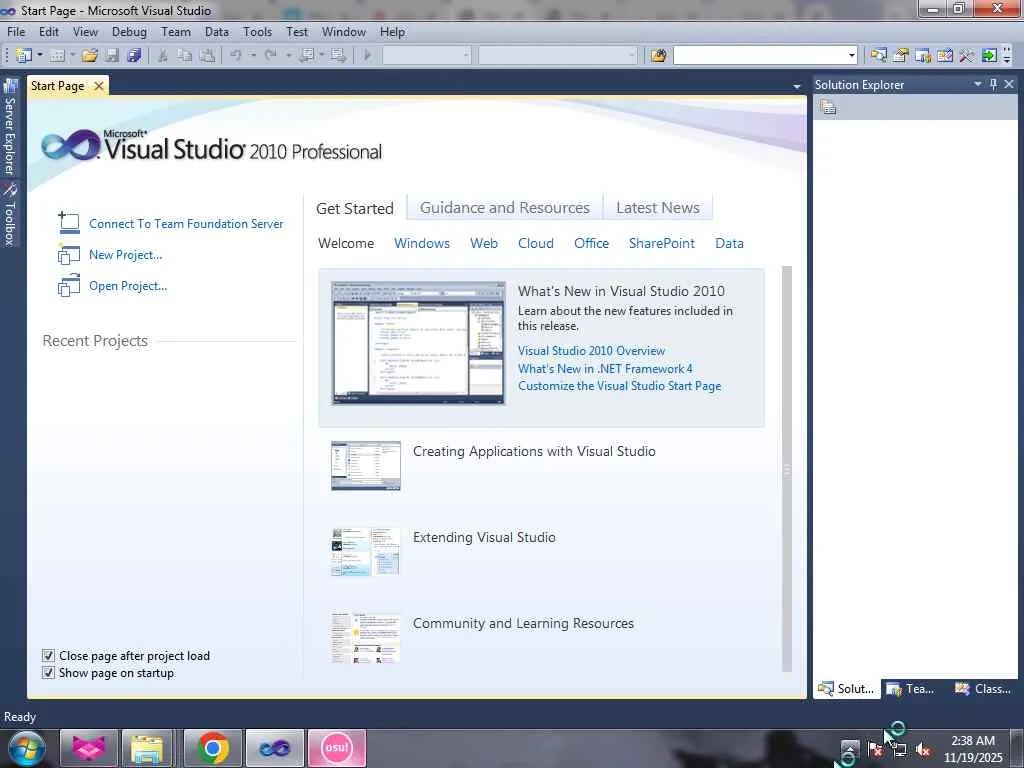Viewport: 1024px width, 768px height.
Task: Click the New Project... link
Action: coord(125,255)
